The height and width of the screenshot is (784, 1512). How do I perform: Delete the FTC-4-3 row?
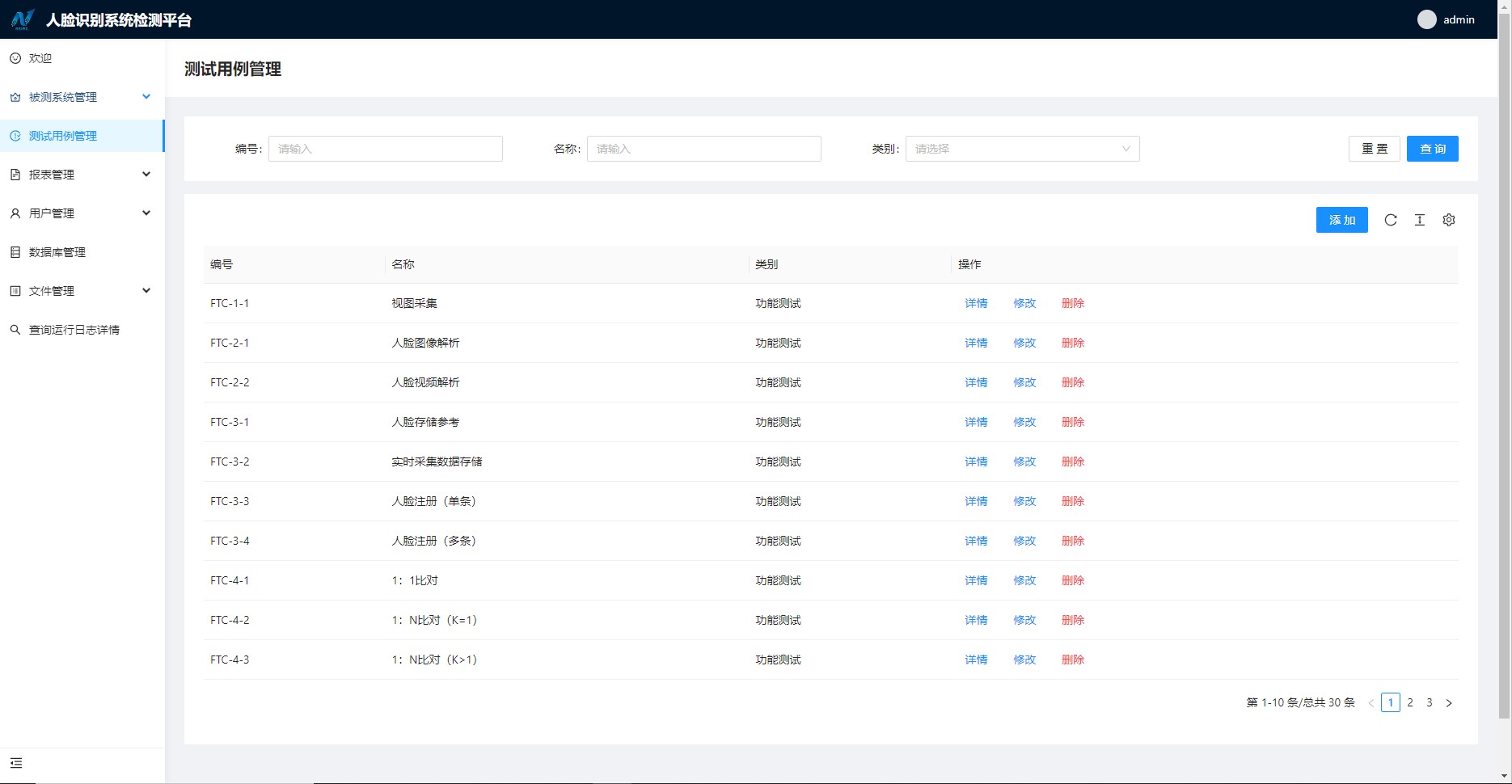pyautogui.click(x=1073, y=660)
